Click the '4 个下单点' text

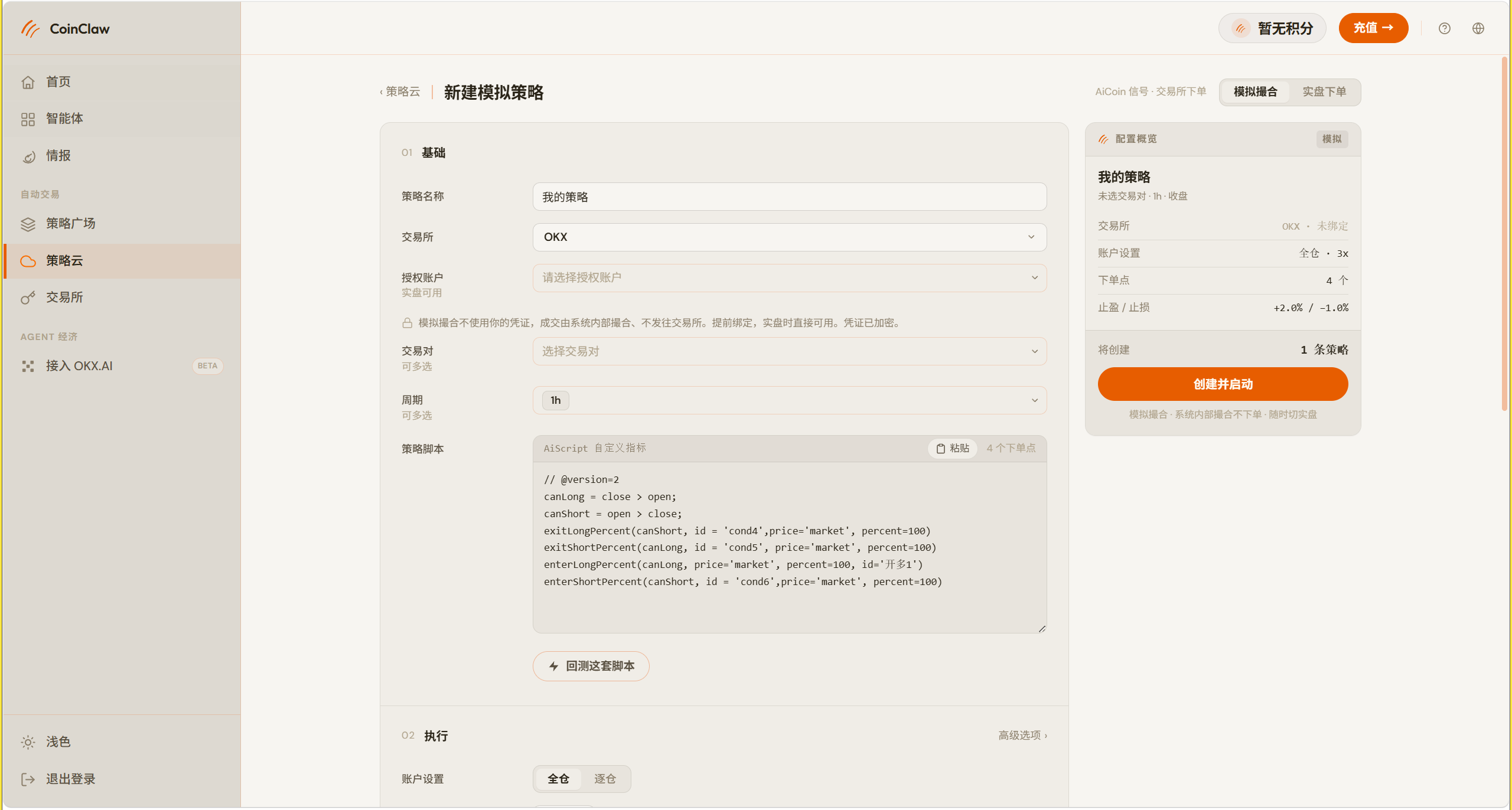coord(1011,449)
